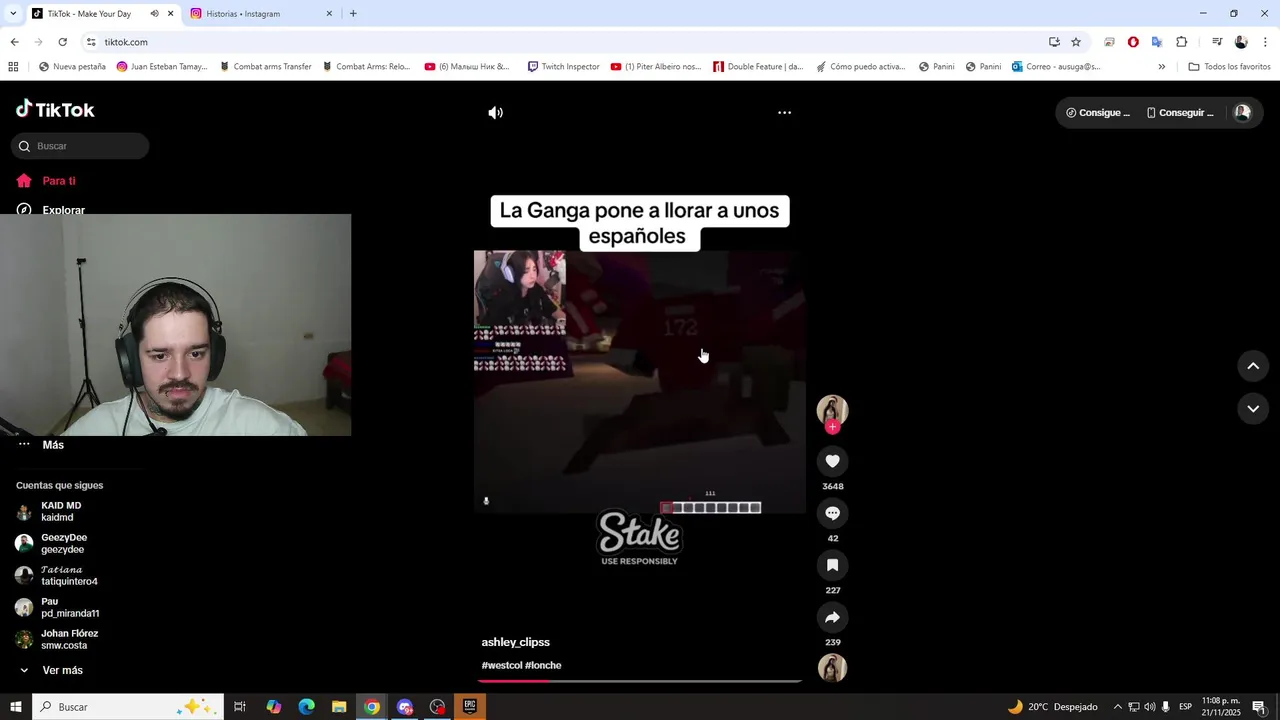Click the taskbar Buscar search box
Viewport: 1280px width, 720px height.
(127, 707)
